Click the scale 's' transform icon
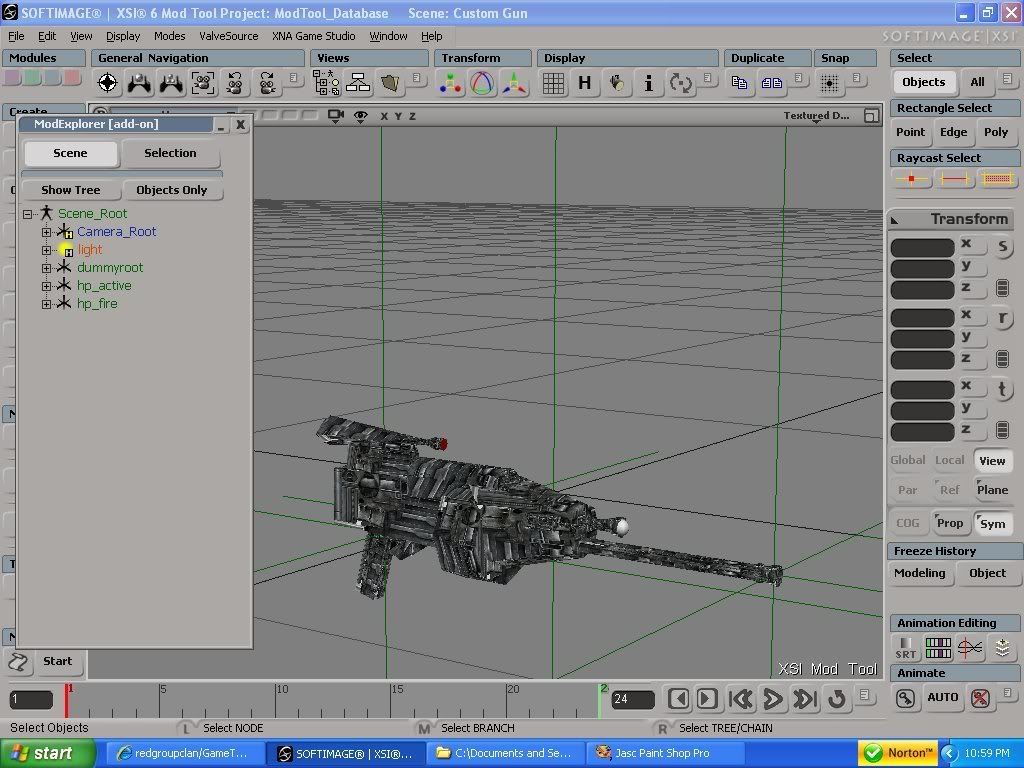 point(1002,247)
